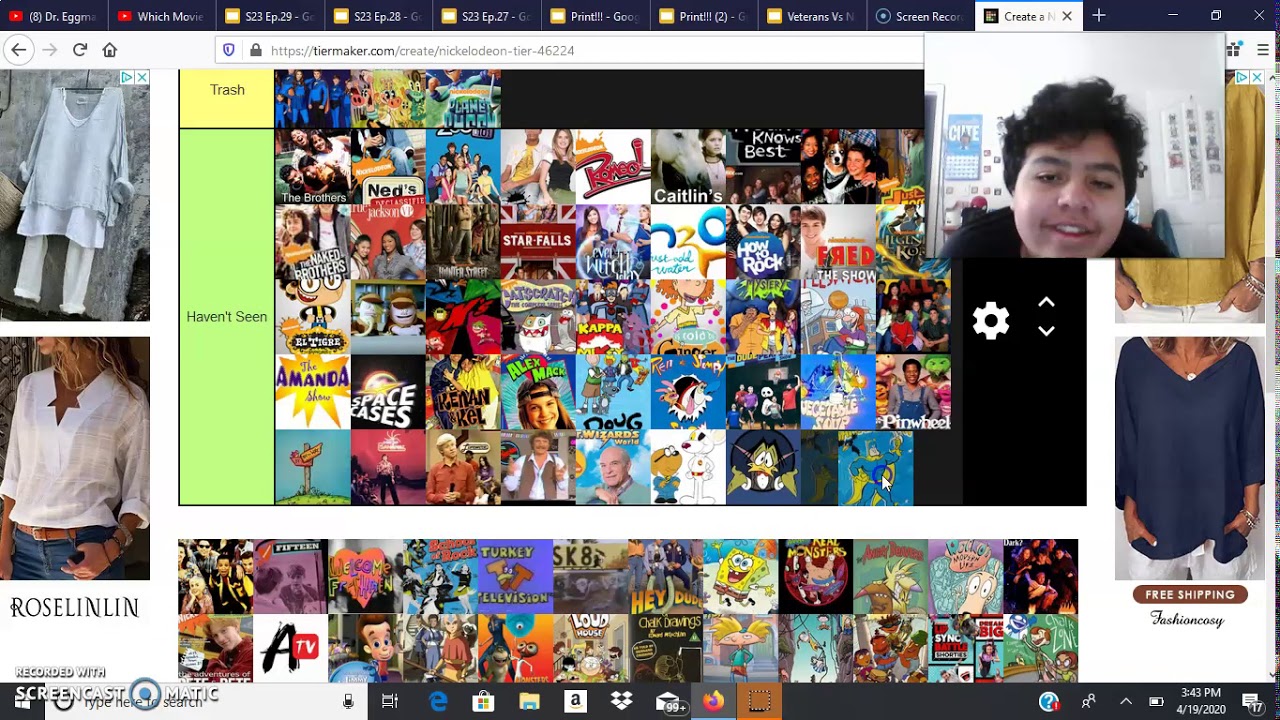Switch to the Dr. Eggman YouTube tab
This screenshot has height=720, width=1280.
pyautogui.click(x=54, y=16)
